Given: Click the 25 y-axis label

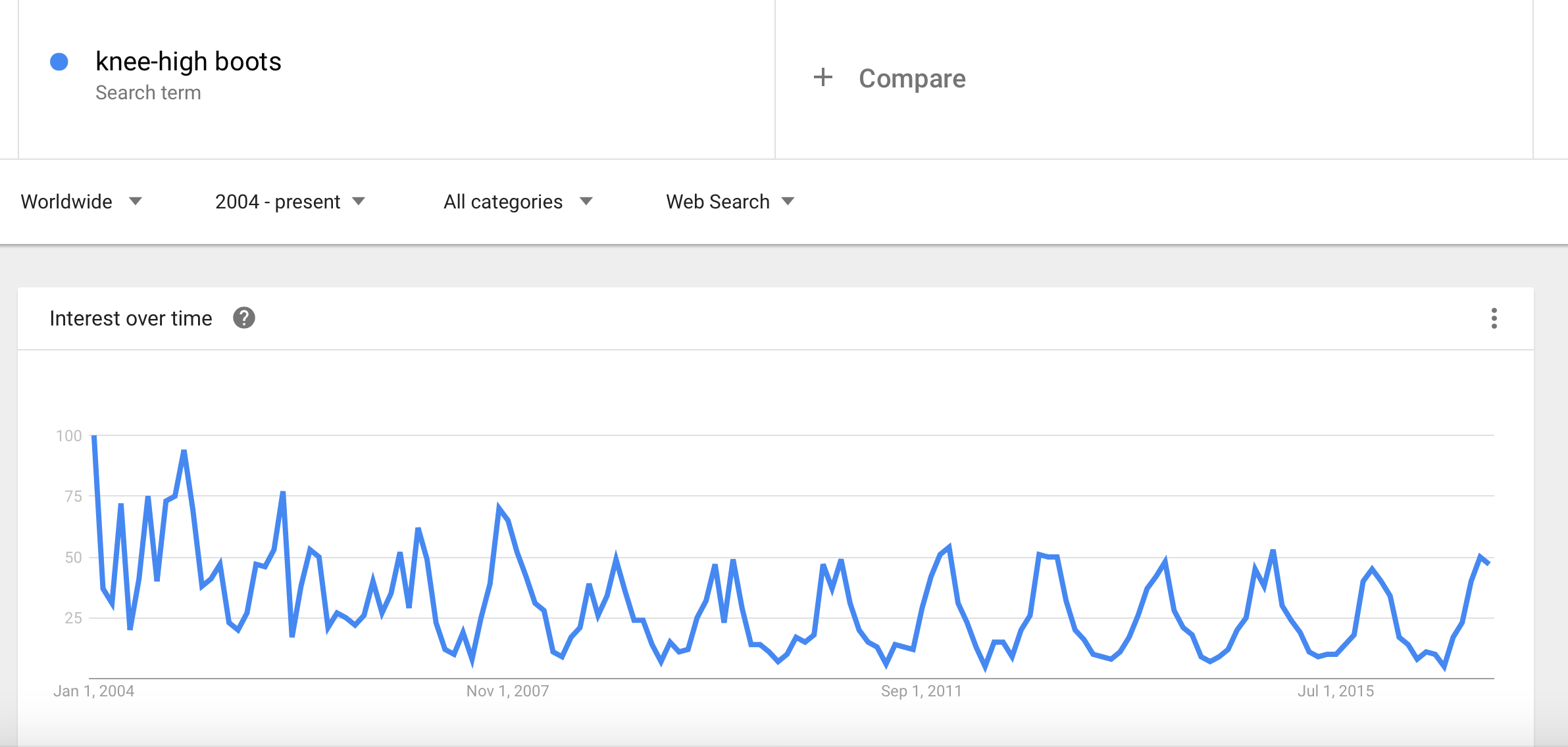Looking at the screenshot, I should coord(73,617).
